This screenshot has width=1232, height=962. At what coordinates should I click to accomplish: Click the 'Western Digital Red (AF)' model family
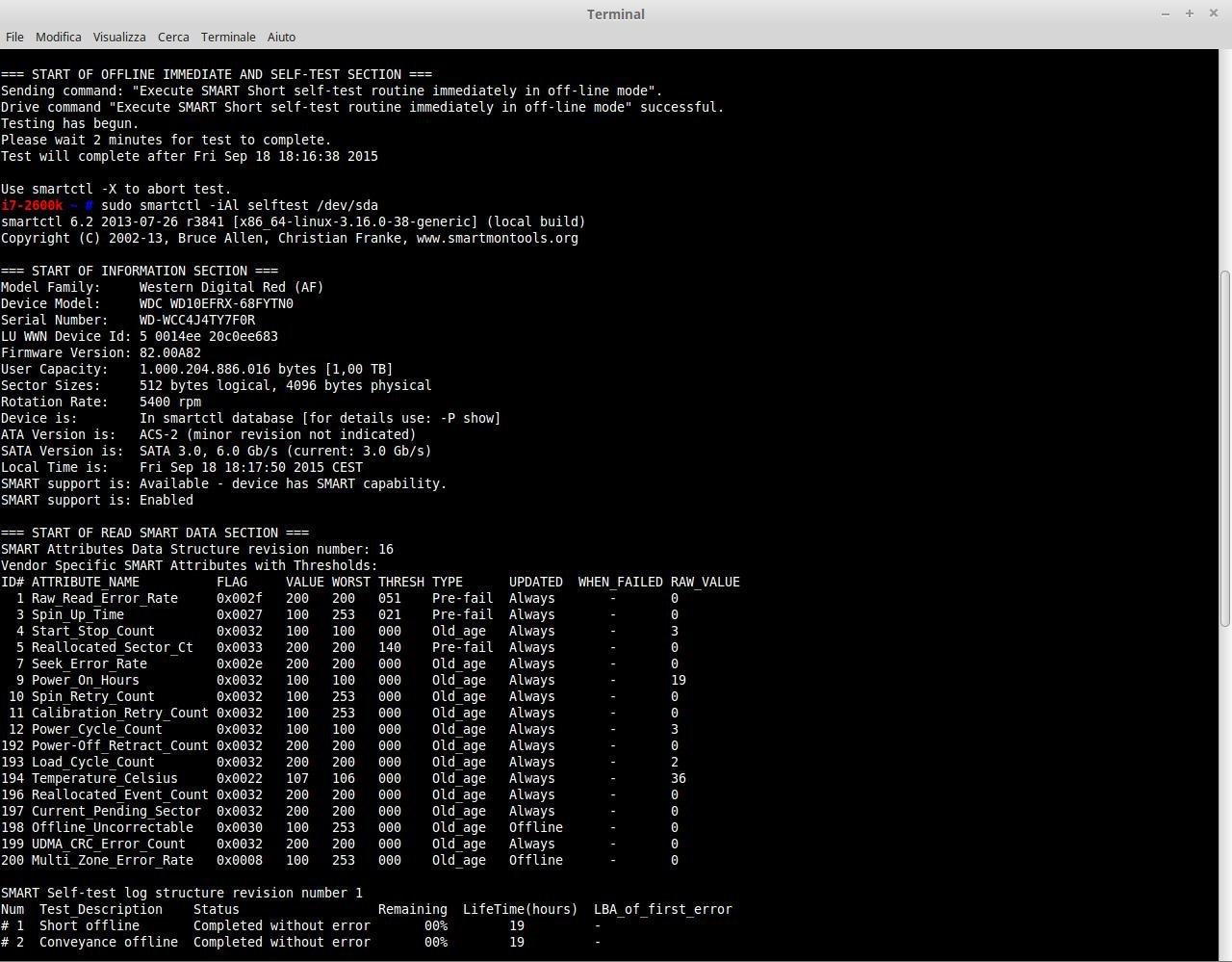tap(232, 287)
